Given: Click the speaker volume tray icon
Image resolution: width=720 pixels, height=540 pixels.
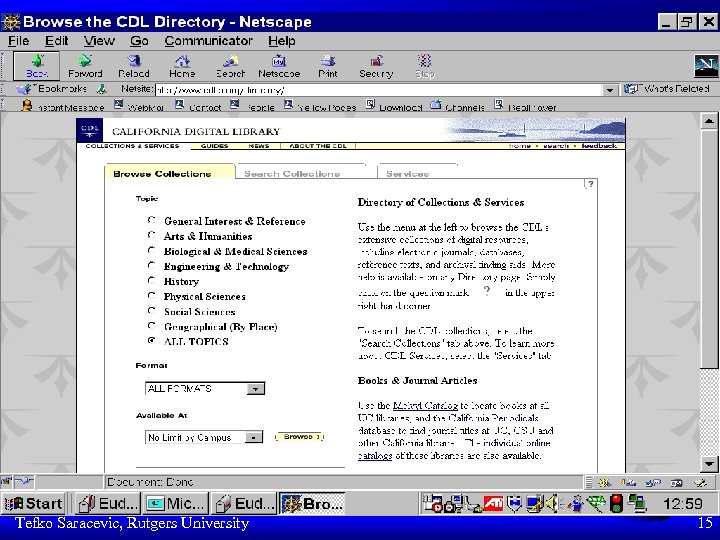Looking at the screenshot, I should [x=551, y=504].
